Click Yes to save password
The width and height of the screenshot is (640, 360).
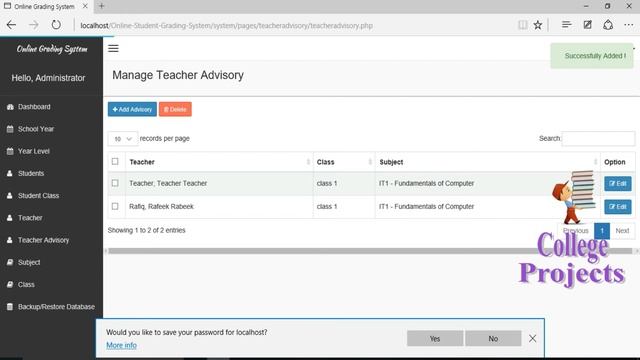(435, 338)
